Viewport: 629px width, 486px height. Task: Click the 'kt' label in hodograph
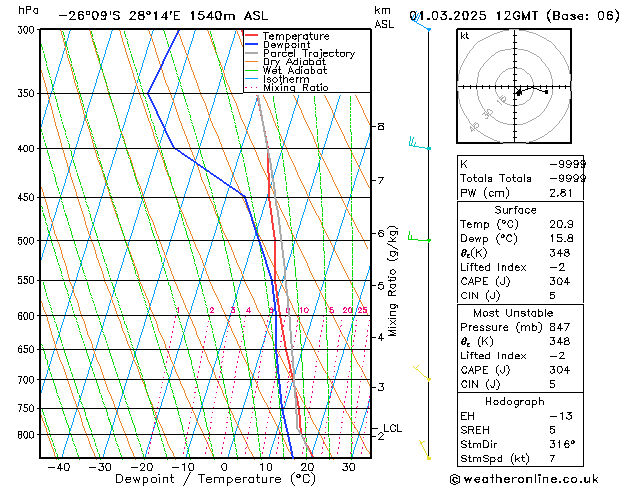tap(465, 36)
